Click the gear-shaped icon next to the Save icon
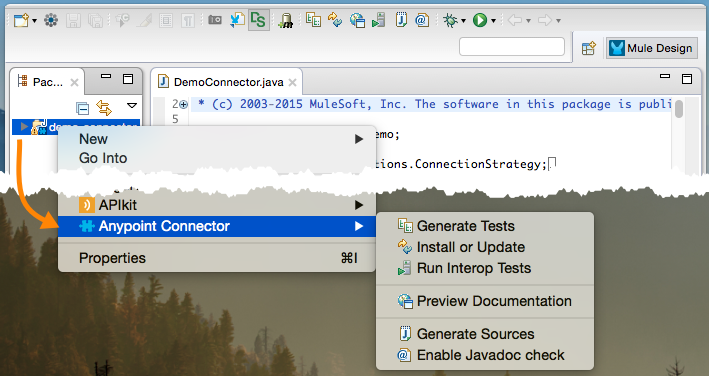The image size is (709, 376). point(51,20)
